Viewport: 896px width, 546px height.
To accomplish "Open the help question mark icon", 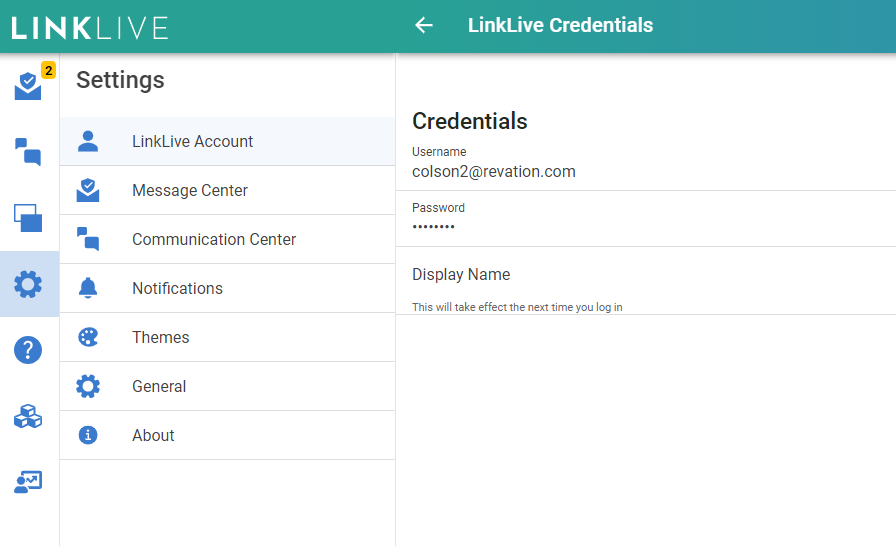I will [28, 350].
